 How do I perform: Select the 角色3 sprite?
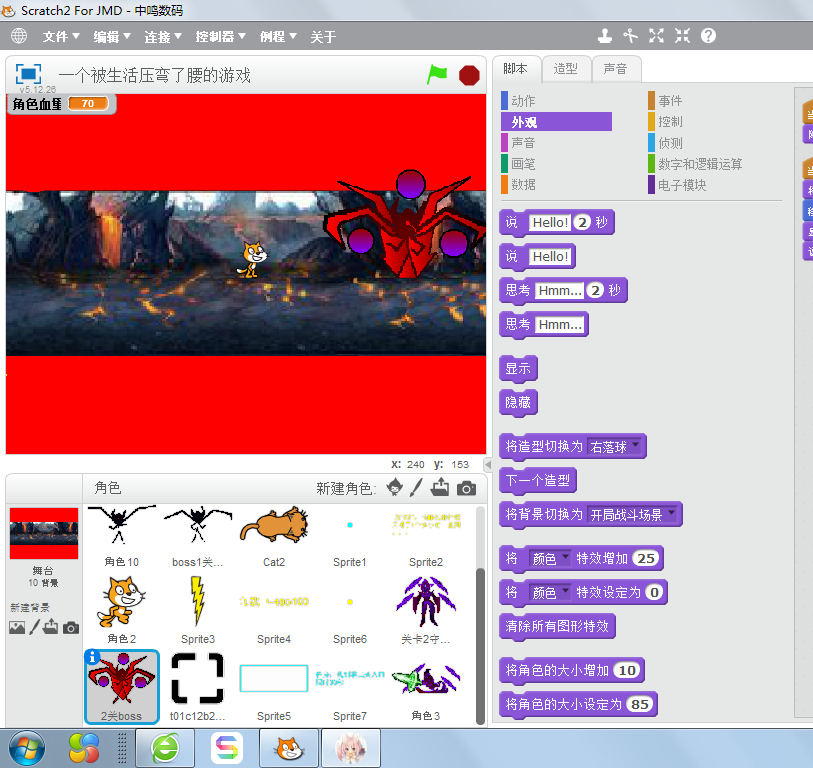[x=425, y=687]
